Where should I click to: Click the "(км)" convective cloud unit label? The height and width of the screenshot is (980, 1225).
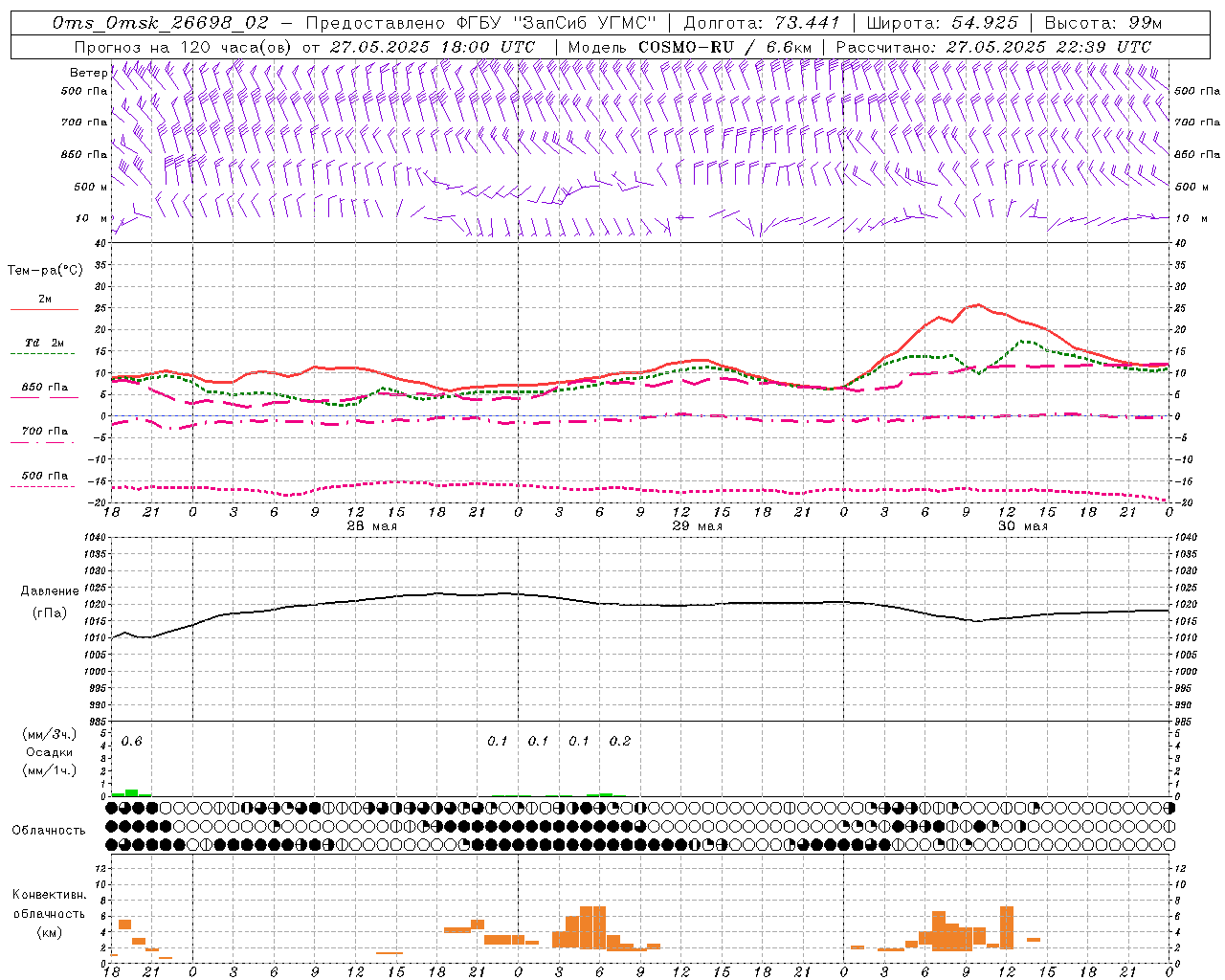[x=49, y=931]
